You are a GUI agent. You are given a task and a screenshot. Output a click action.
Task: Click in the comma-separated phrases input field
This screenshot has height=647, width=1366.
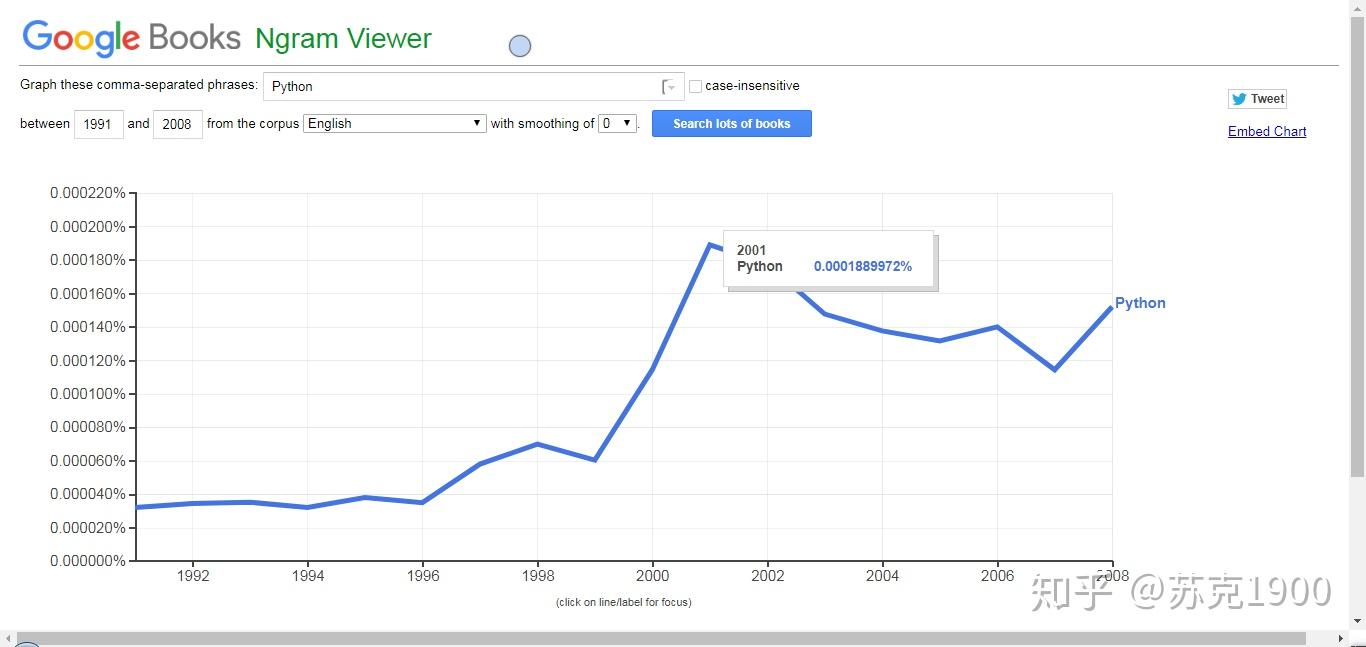click(460, 86)
